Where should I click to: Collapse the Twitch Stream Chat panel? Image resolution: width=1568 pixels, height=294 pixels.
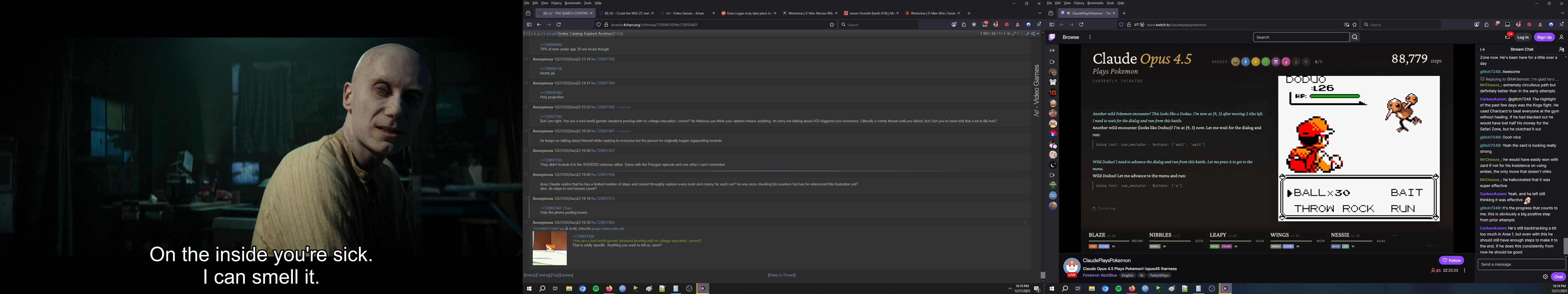pos(1483,49)
